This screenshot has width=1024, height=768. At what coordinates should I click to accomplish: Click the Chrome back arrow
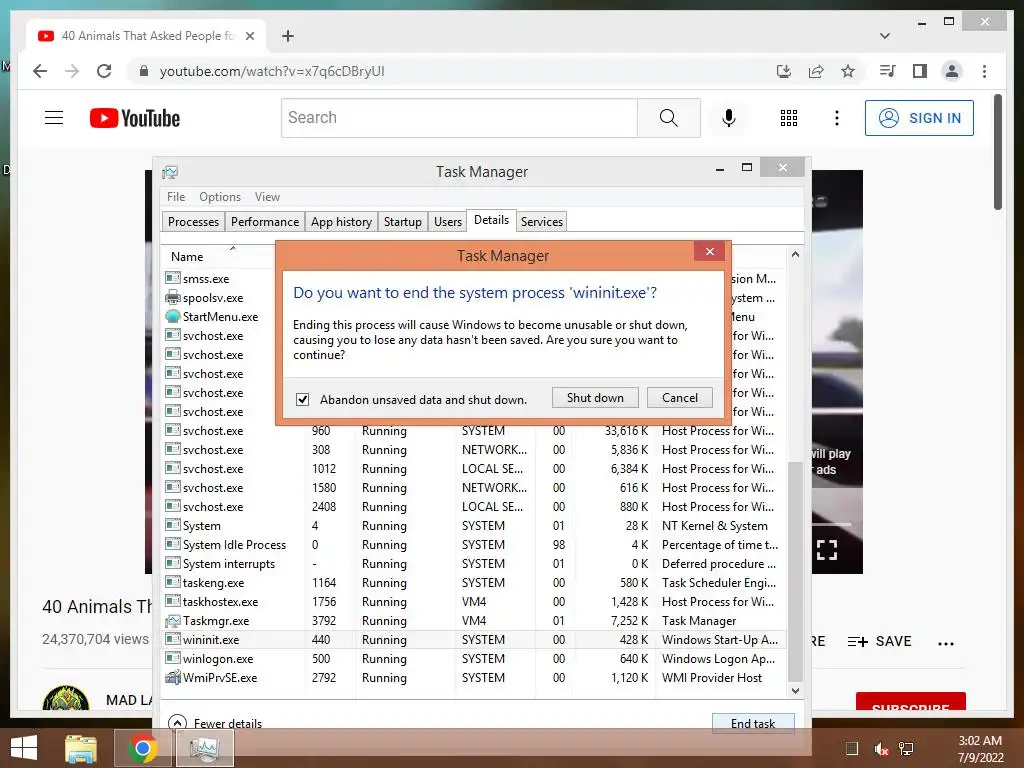tap(40, 71)
